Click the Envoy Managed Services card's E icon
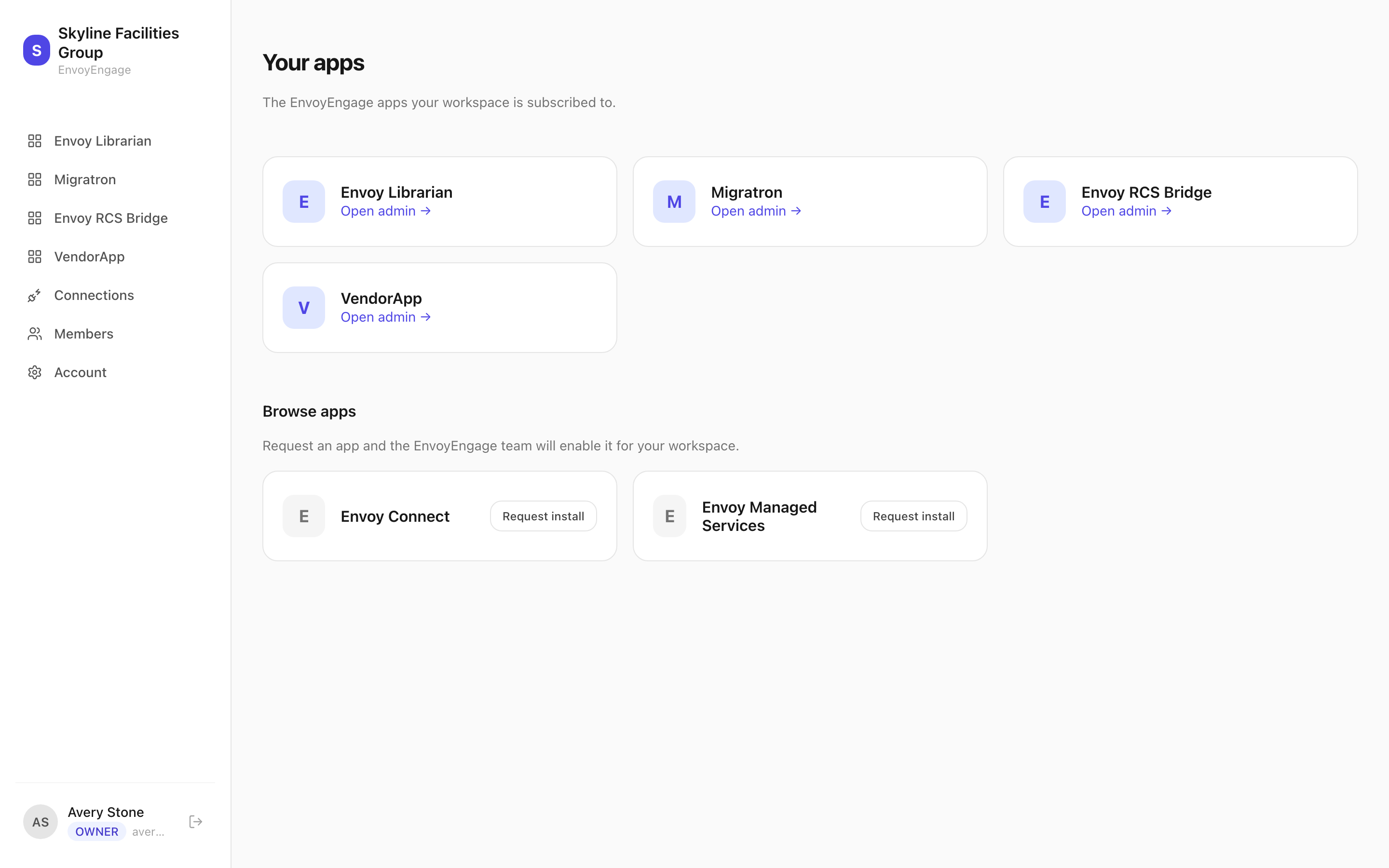 [669, 516]
